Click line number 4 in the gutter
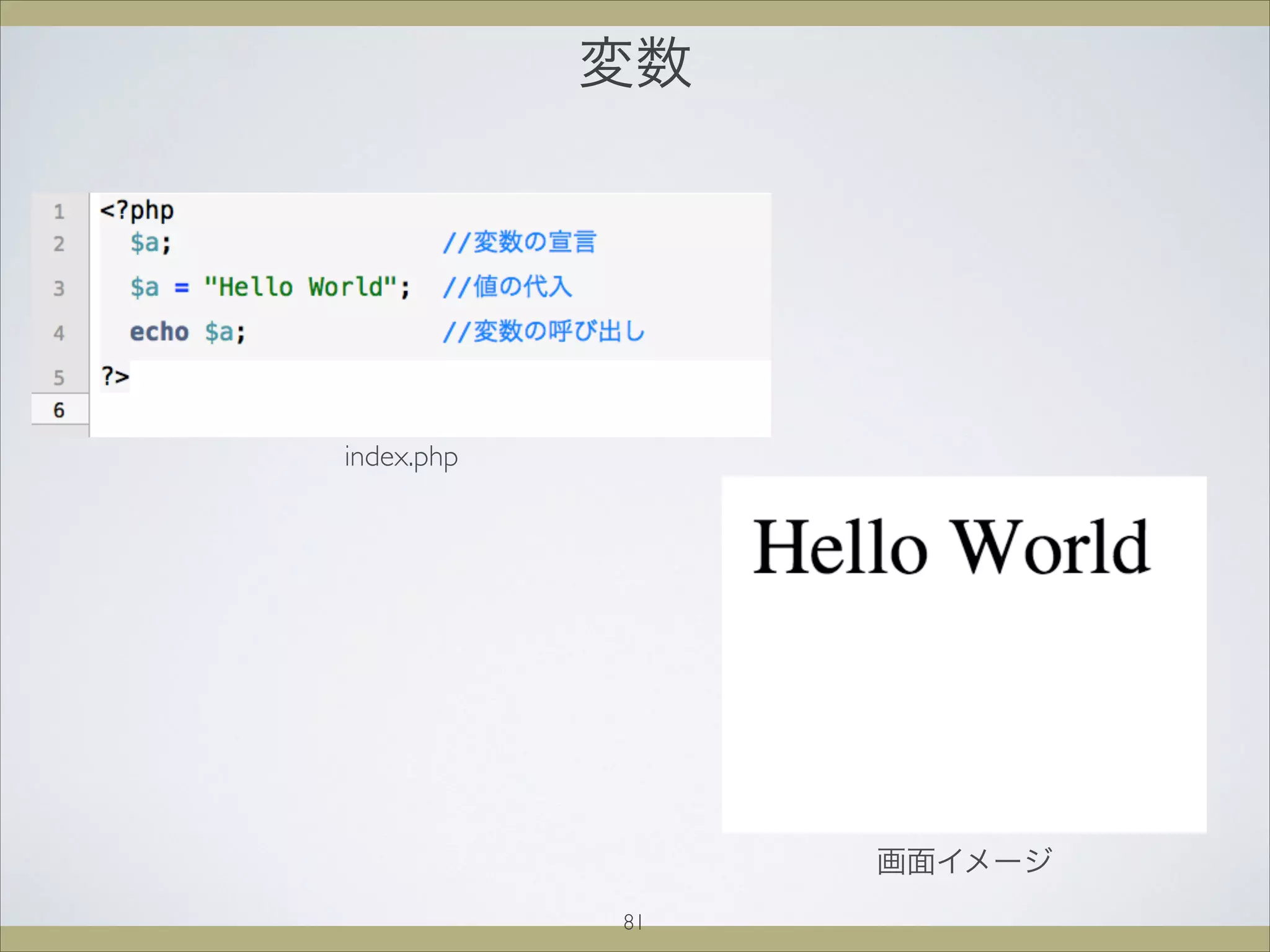Image resolution: width=1270 pixels, height=952 pixels. (x=59, y=333)
